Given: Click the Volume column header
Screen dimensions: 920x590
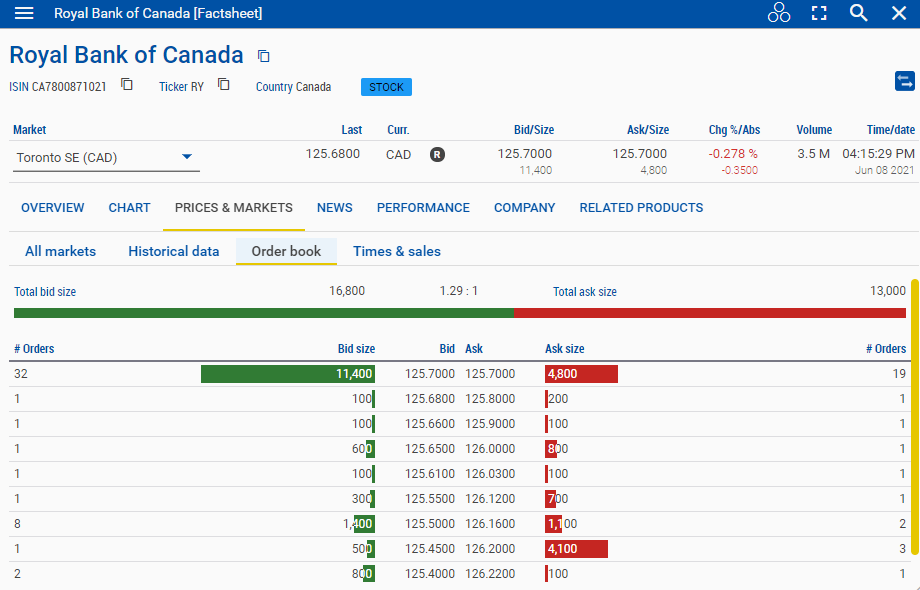Looking at the screenshot, I should pos(814,130).
